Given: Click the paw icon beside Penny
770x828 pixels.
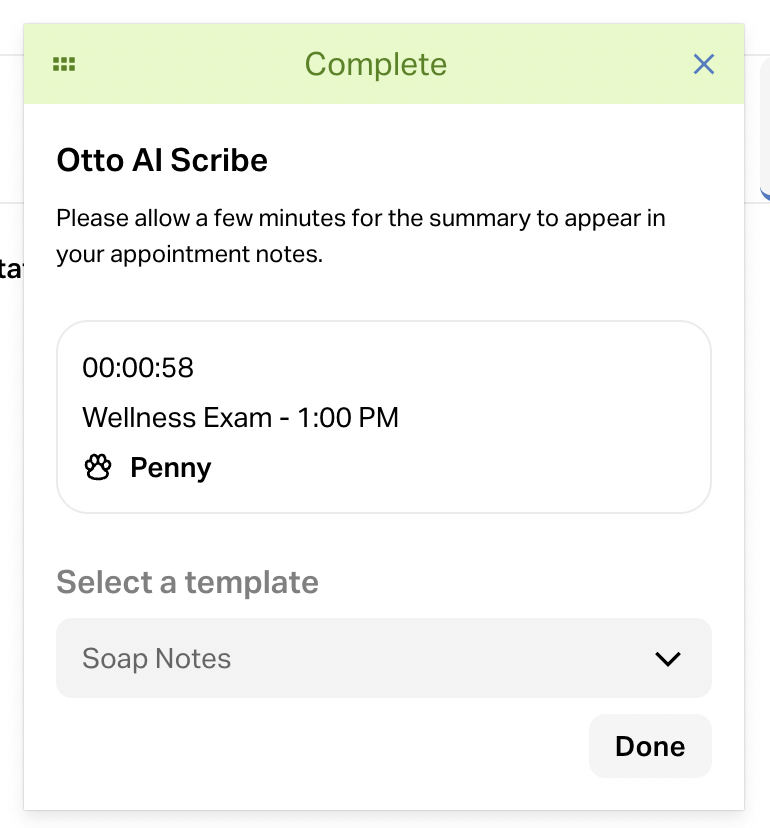Looking at the screenshot, I should click(98, 468).
